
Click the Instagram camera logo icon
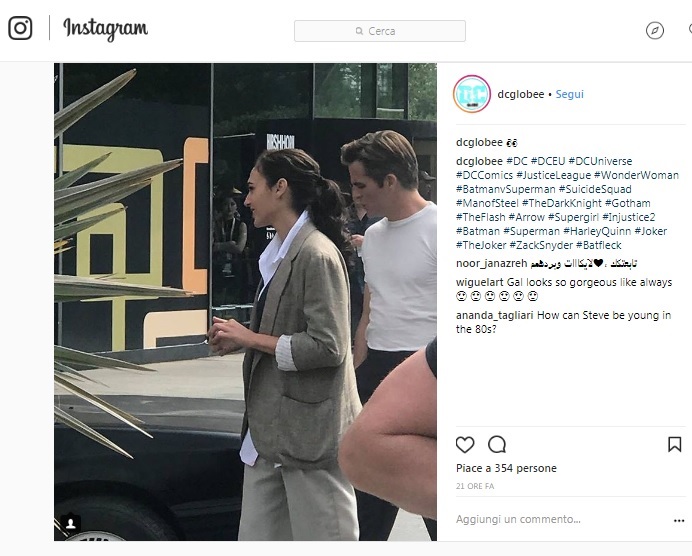20,28
